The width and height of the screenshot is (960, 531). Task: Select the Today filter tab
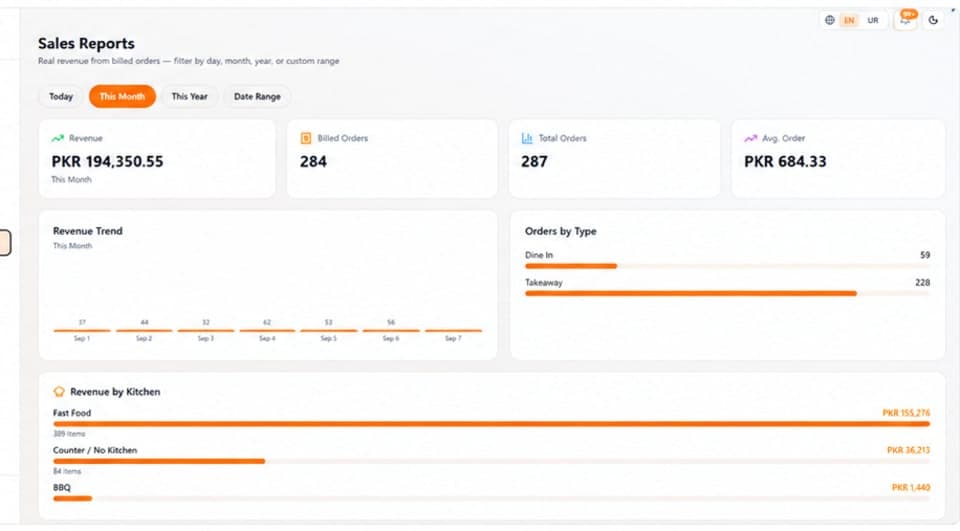pyautogui.click(x=61, y=97)
